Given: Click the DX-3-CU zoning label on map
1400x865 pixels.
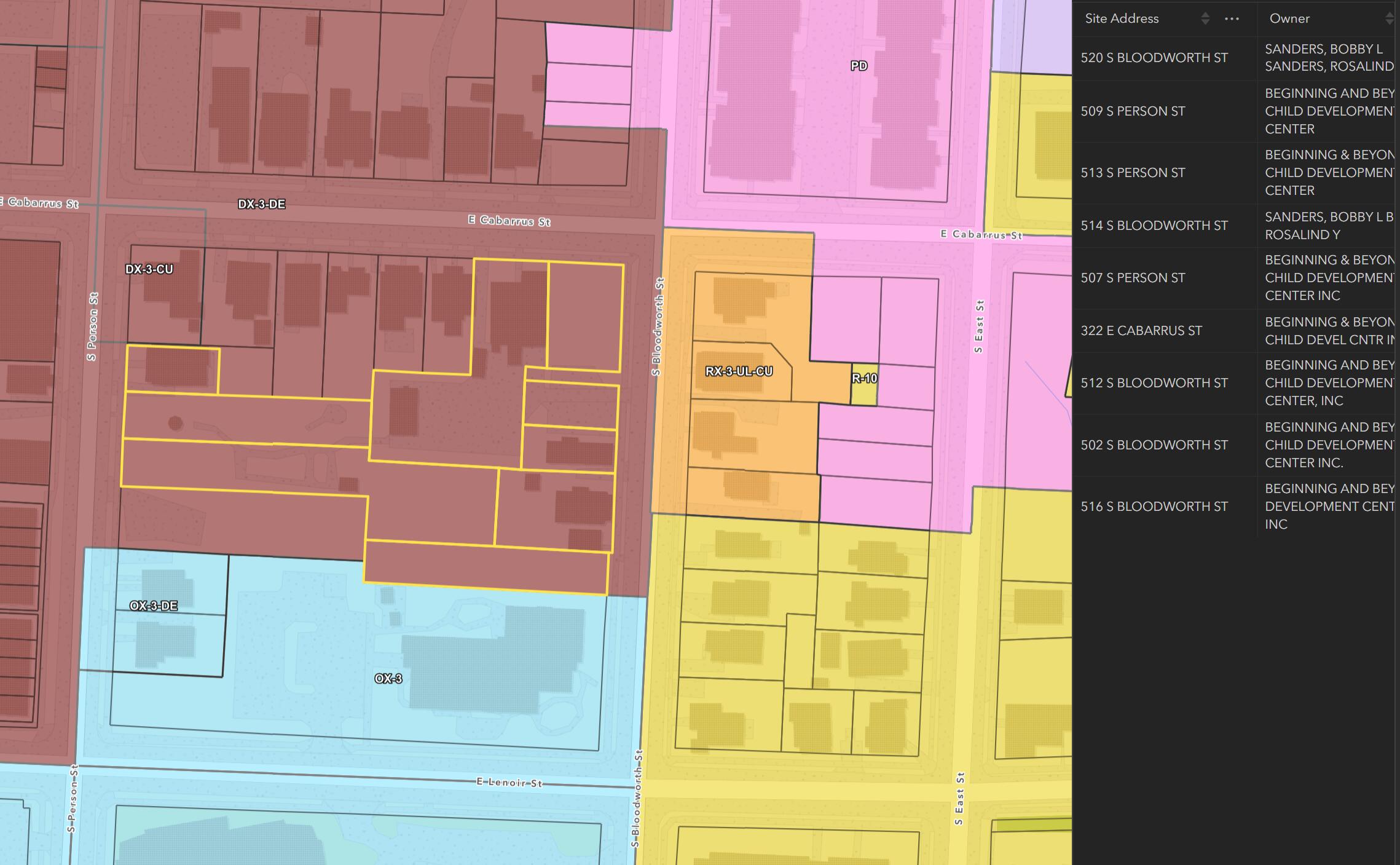Looking at the screenshot, I should (149, 269).
